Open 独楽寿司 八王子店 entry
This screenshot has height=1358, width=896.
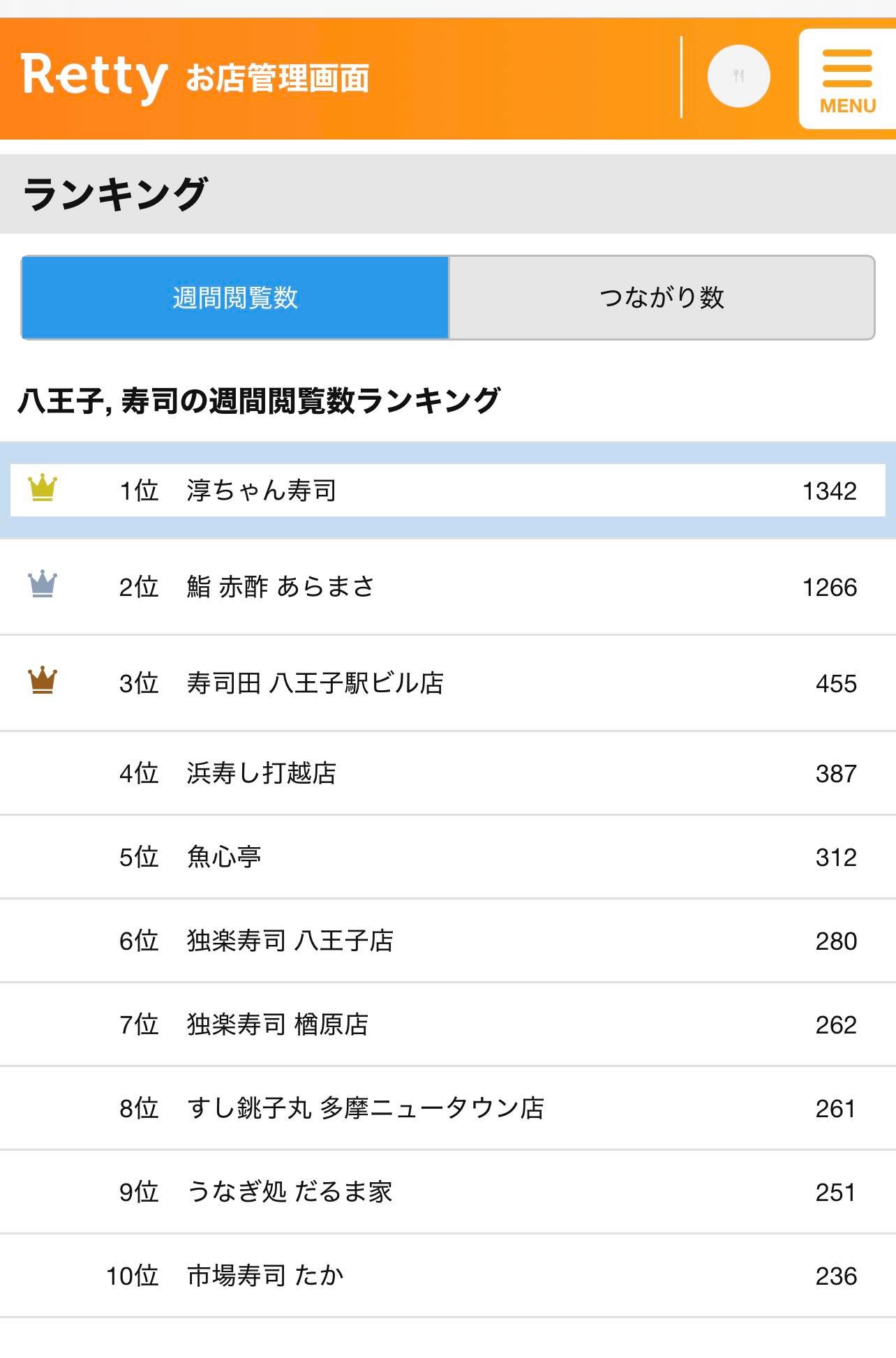448,941
